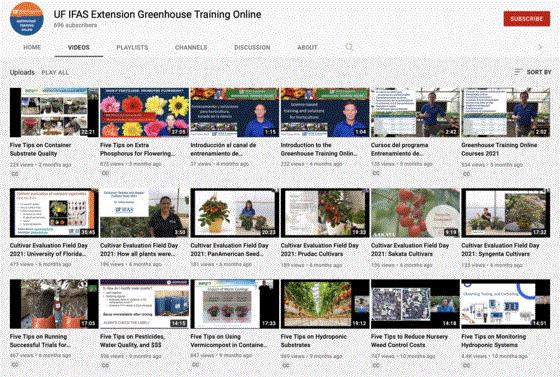Click the 696 subscribers text
This screenshot has width=560, height=377.
pos(75,25)
